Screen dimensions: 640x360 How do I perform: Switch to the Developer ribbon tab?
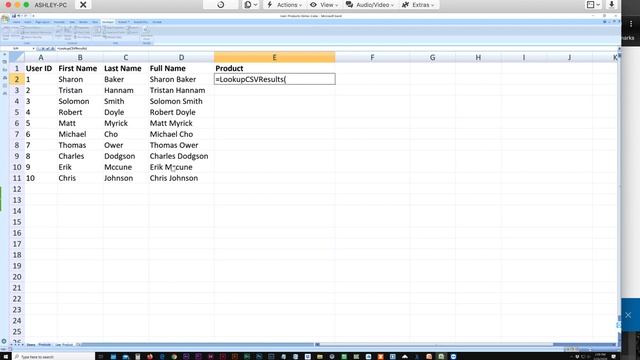(x=108, y=22)
